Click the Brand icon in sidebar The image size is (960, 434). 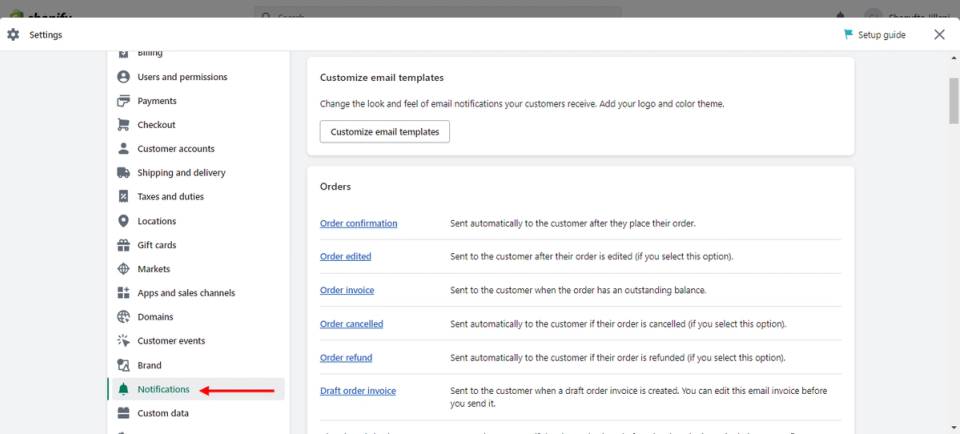(x=124, y=365)
